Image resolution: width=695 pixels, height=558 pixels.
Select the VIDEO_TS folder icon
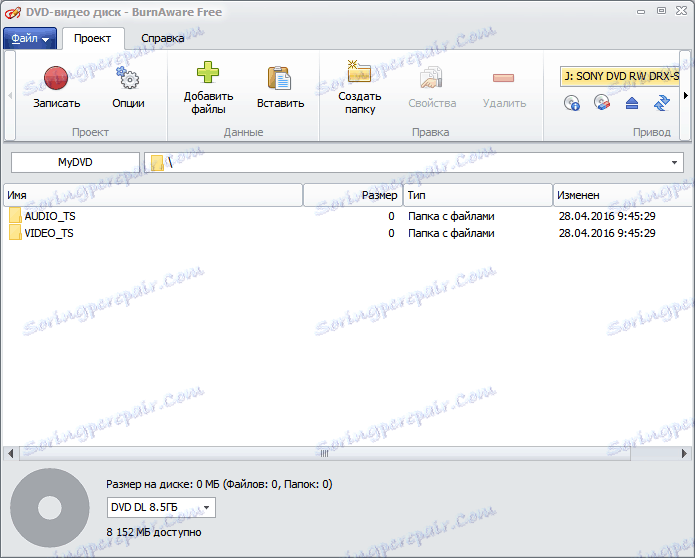(15, 232)
